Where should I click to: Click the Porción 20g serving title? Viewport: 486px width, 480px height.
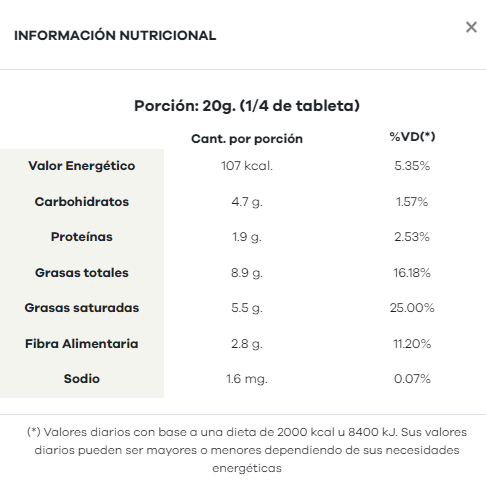(x=247, y=106)
